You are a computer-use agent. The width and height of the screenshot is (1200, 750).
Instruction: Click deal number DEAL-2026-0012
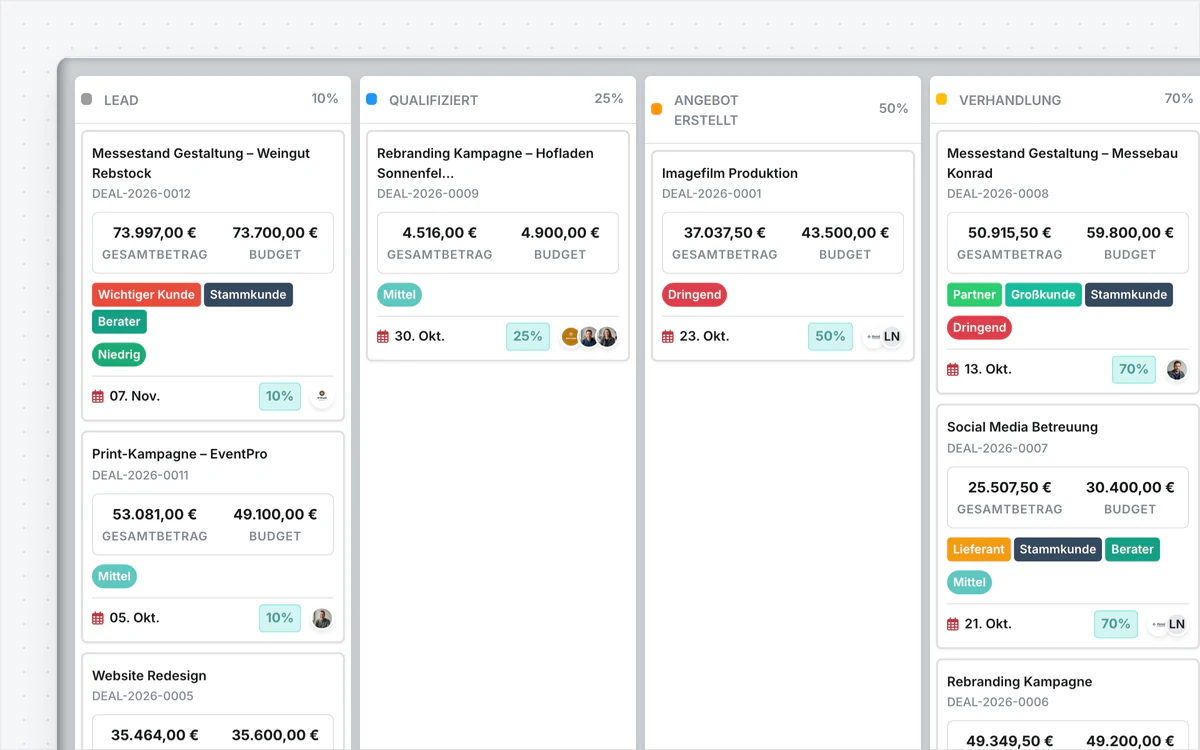pyautogui.click(x=141, y=194)
